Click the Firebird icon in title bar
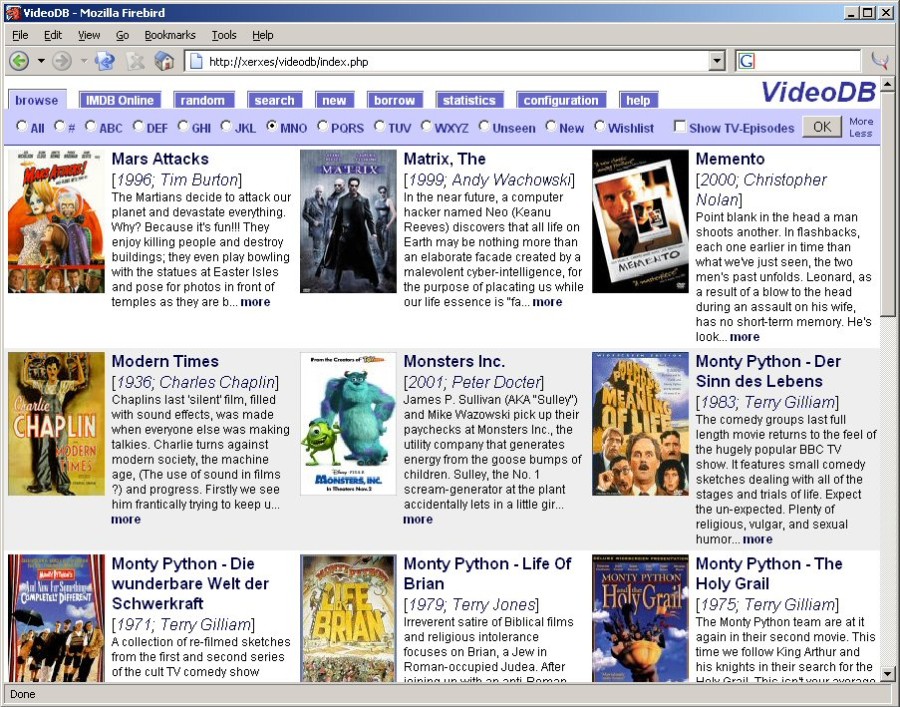Screen dimensions: 900x707 (x=13, y=12)
